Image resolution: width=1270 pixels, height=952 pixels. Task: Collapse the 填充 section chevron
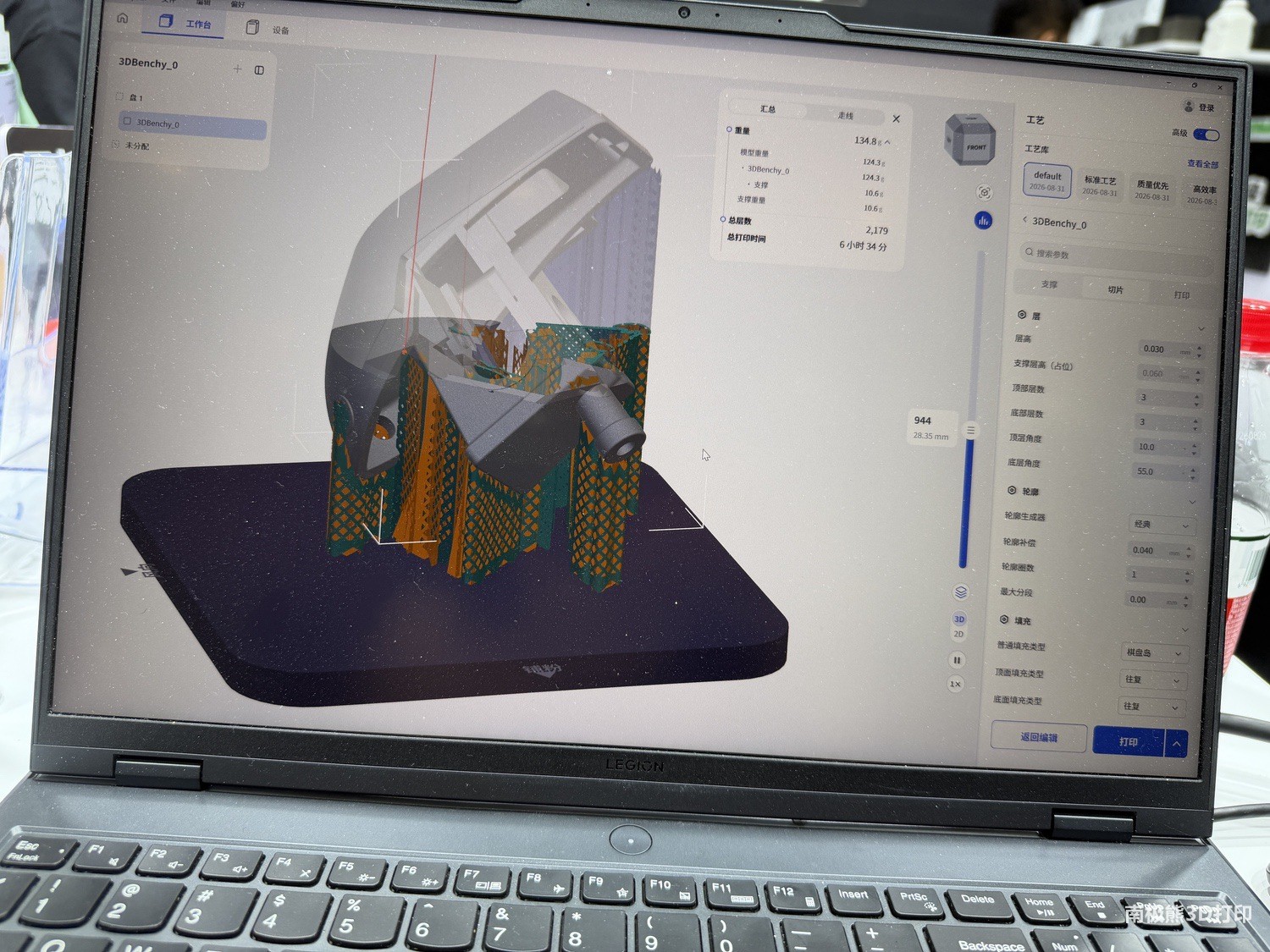tap(1185, 630)
